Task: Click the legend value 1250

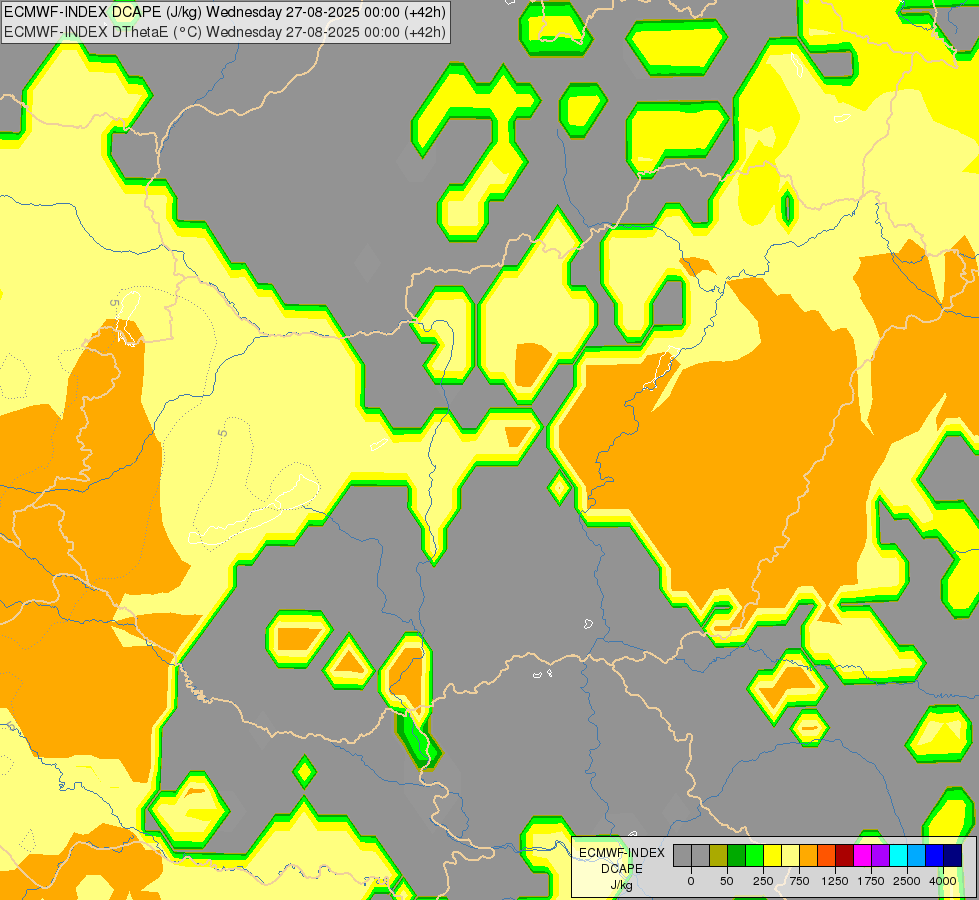Action: 835,881
